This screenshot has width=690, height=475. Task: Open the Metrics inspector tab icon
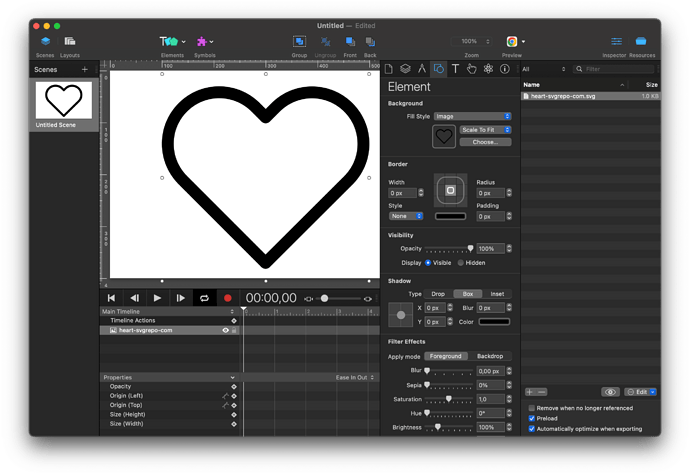[422, 69]
